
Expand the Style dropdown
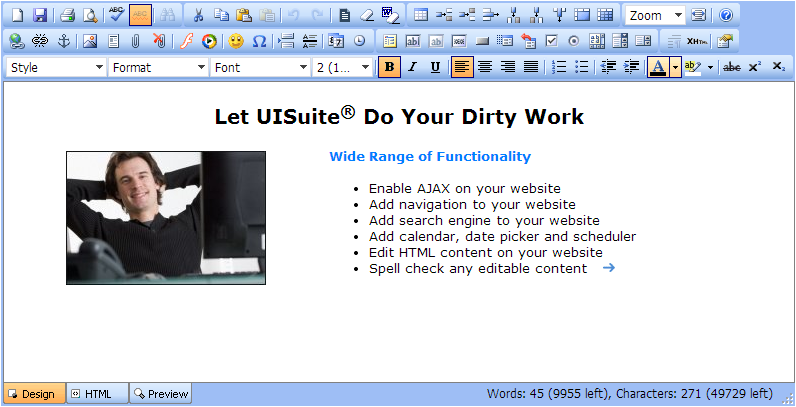pyautogui.click(x=57, y=67)
